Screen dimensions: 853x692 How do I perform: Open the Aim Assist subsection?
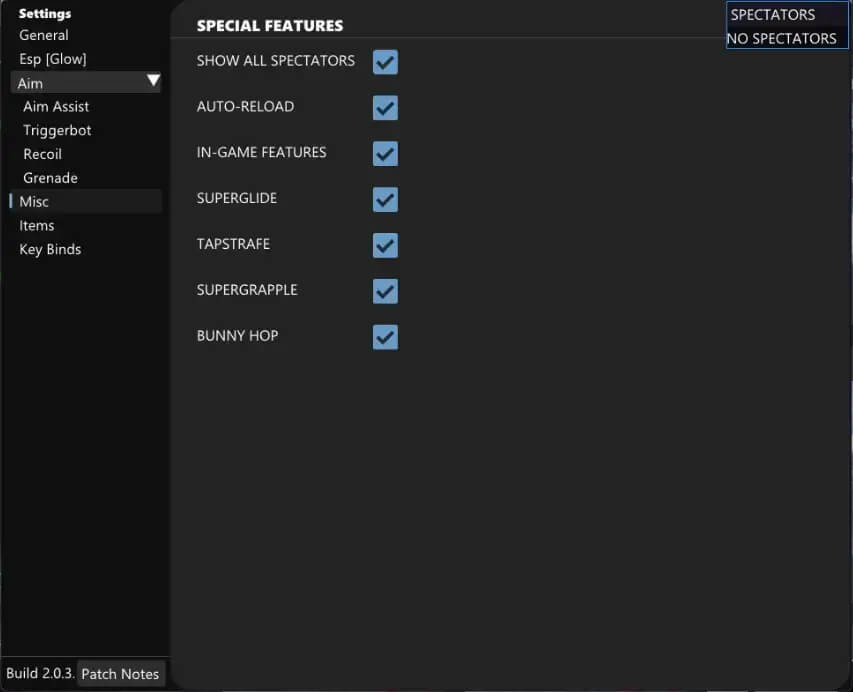(56, 106)
